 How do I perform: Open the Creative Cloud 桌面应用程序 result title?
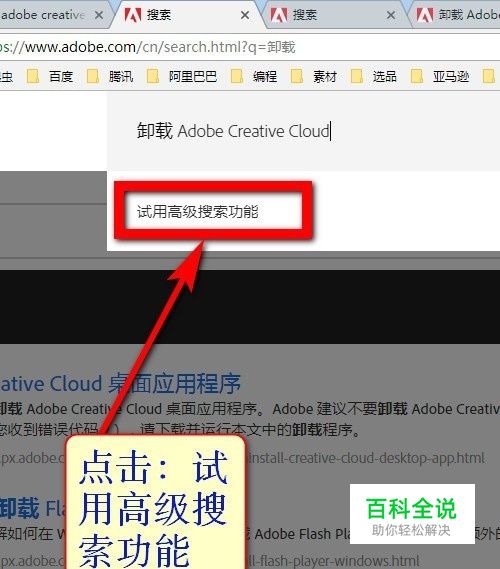[120, 383]
